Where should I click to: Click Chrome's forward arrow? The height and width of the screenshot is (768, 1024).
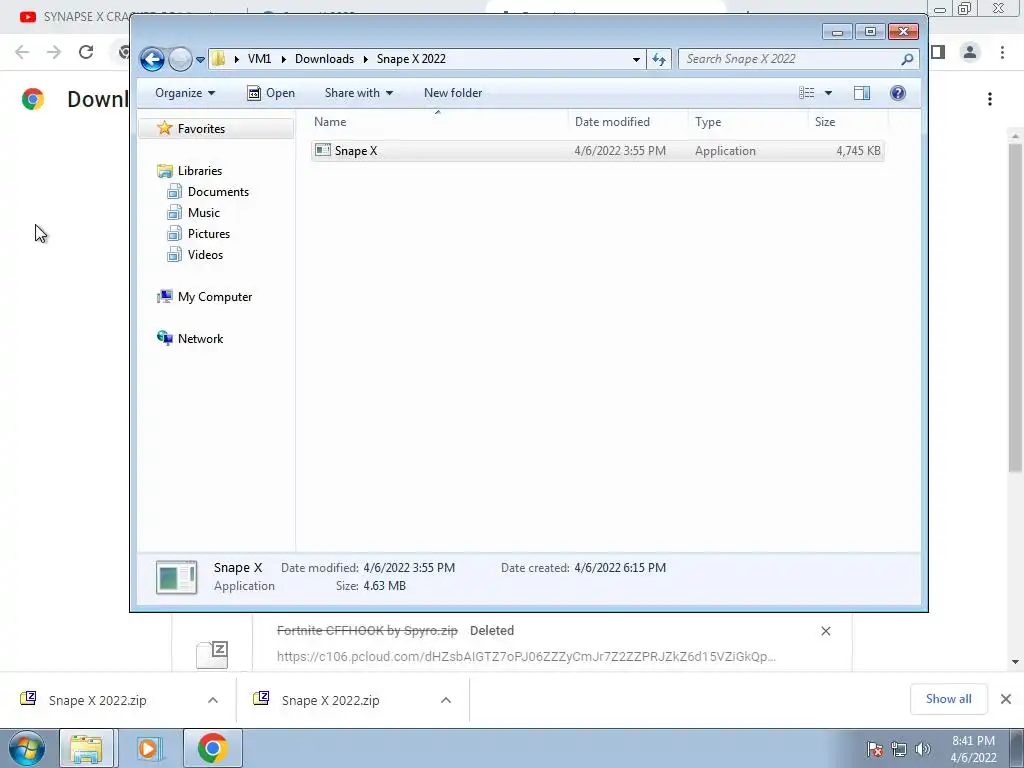(54, 52)
